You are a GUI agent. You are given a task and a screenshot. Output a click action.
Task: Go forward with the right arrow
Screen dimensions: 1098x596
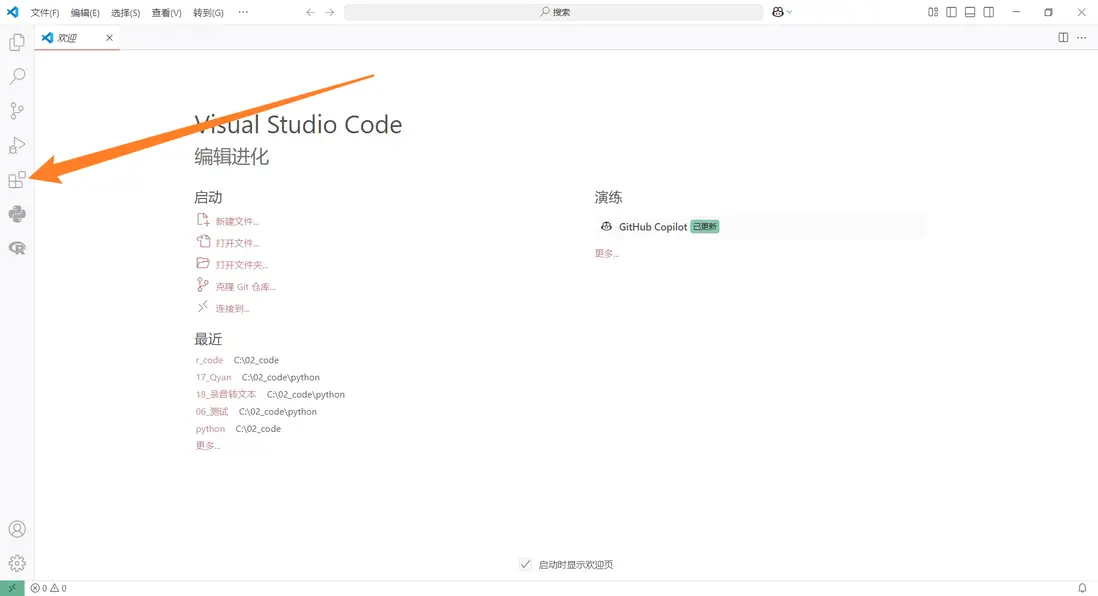329,12
